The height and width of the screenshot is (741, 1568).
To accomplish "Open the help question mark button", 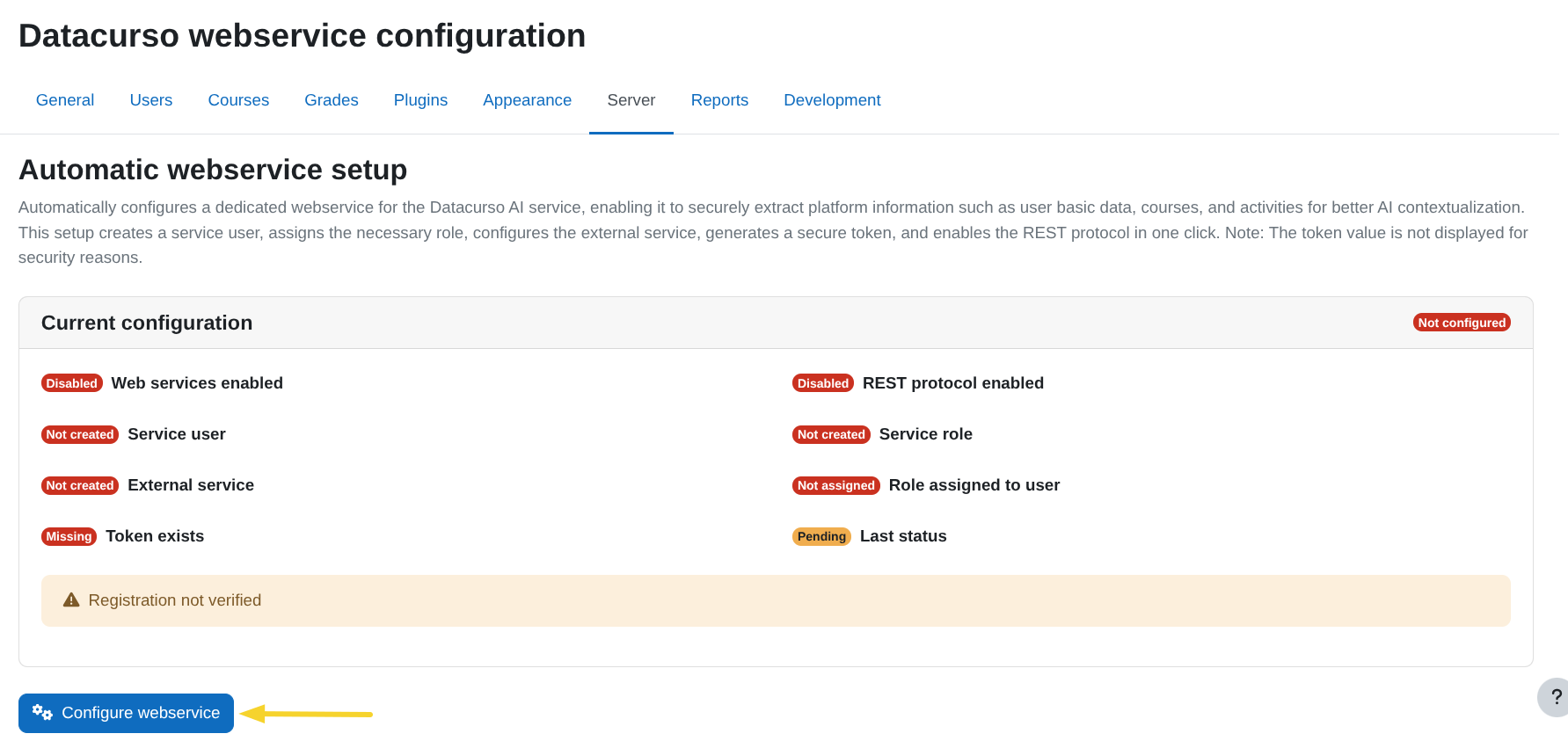I will 1555,697.
